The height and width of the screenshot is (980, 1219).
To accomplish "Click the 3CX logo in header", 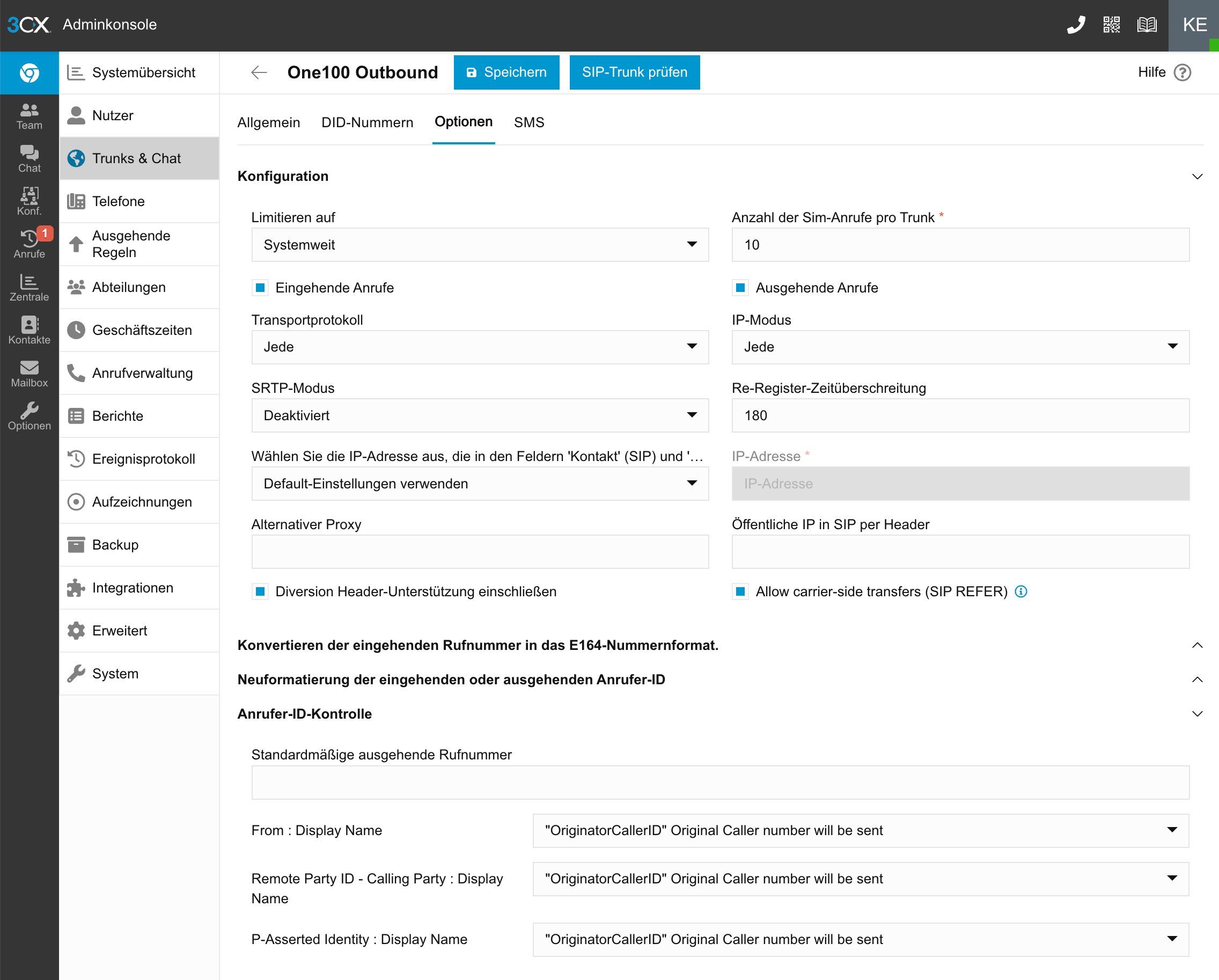I will (29, 25).
